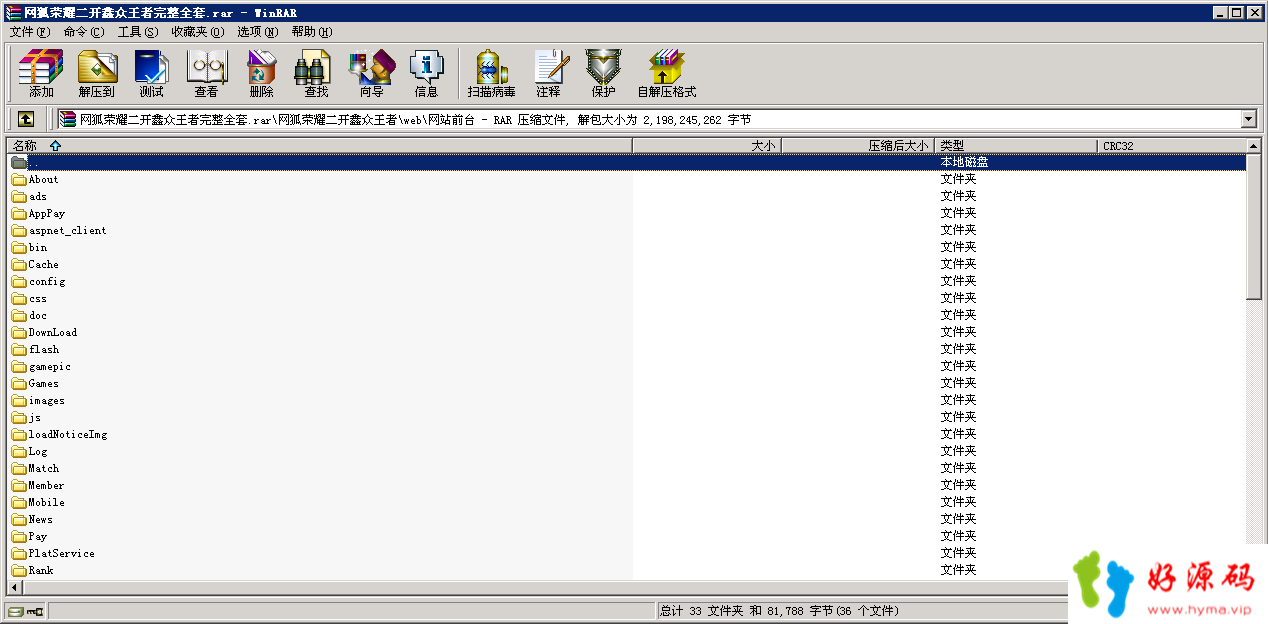Viewport: 1268px width, 624px height.
Task: Sort by 大小 (Size) column header
Action: click(x=707, y=146)
